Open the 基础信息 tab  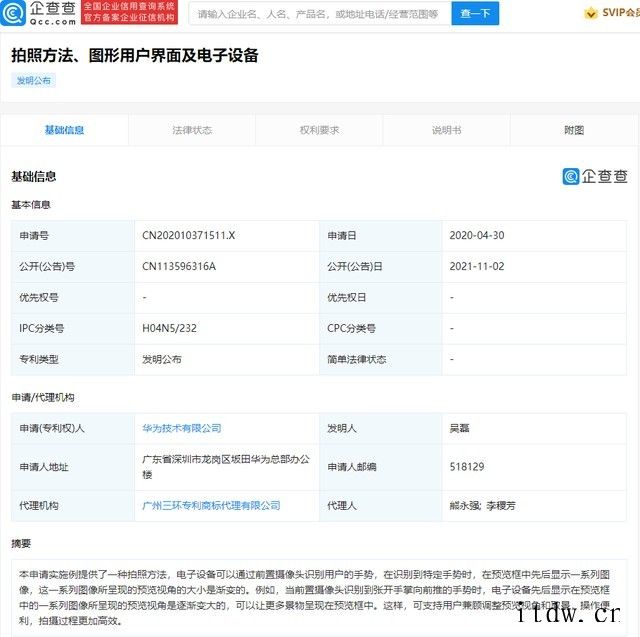64,130
